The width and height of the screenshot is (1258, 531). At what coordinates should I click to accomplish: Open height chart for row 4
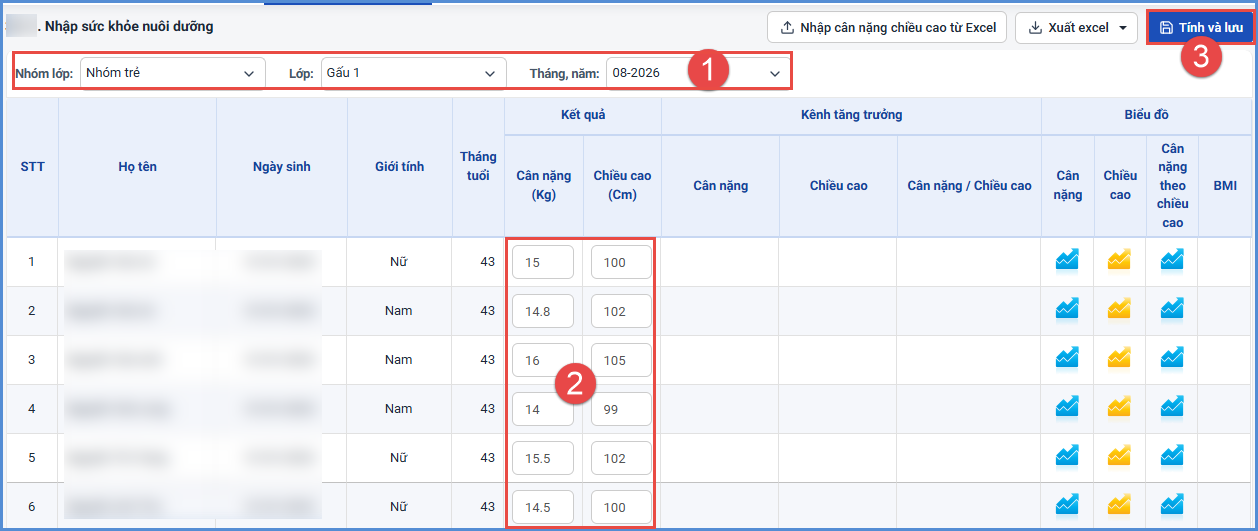[x=1119, y=407]
